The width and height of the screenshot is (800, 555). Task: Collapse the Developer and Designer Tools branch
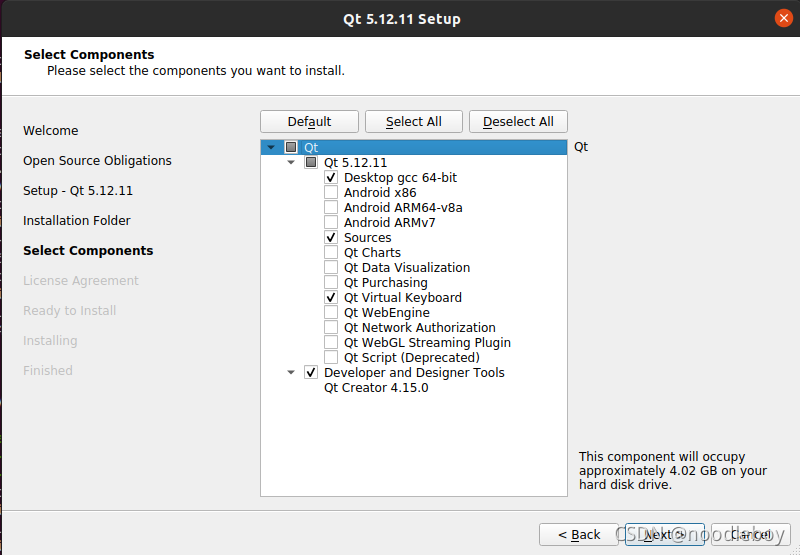click(291, 372)
